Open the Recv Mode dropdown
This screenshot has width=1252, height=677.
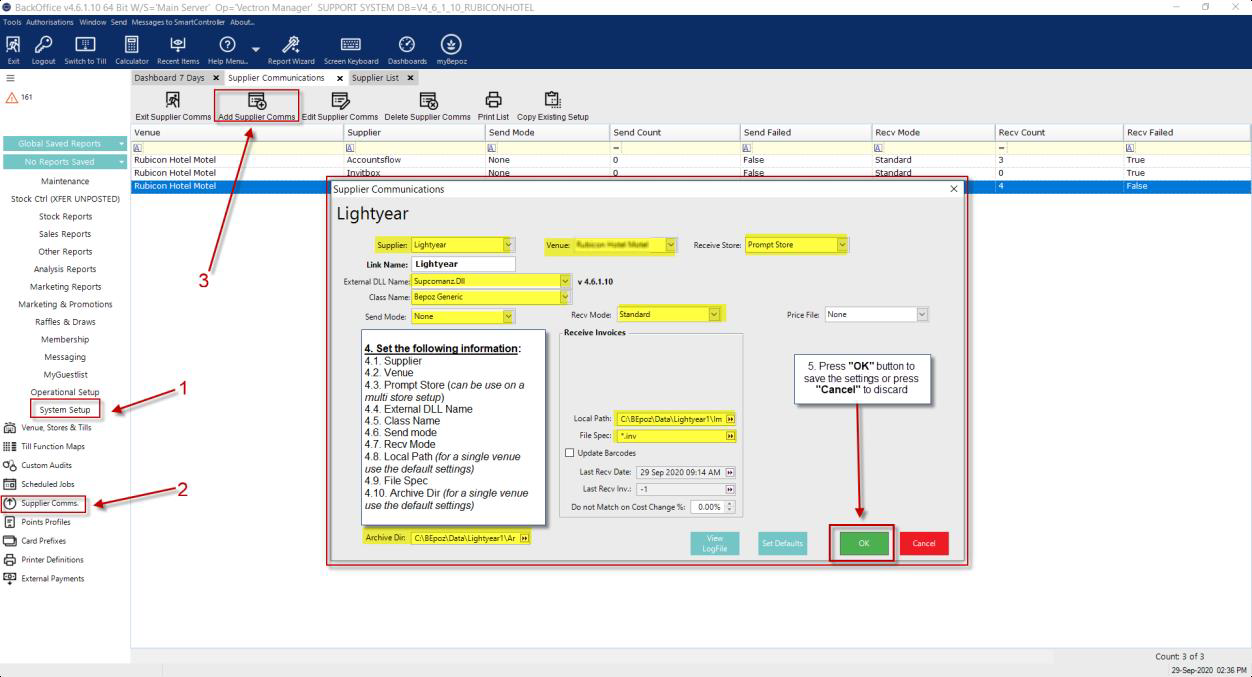(714, 314)
